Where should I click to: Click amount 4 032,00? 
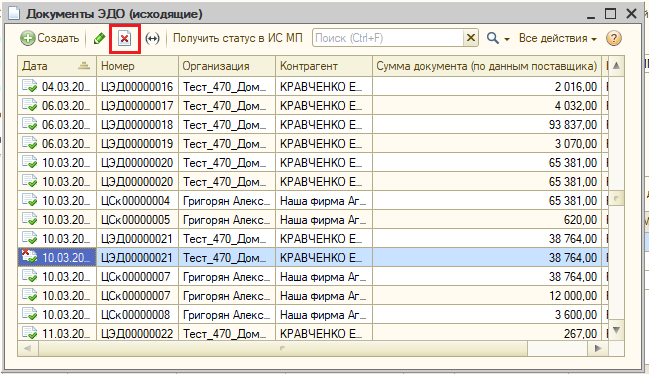[576, 105]
